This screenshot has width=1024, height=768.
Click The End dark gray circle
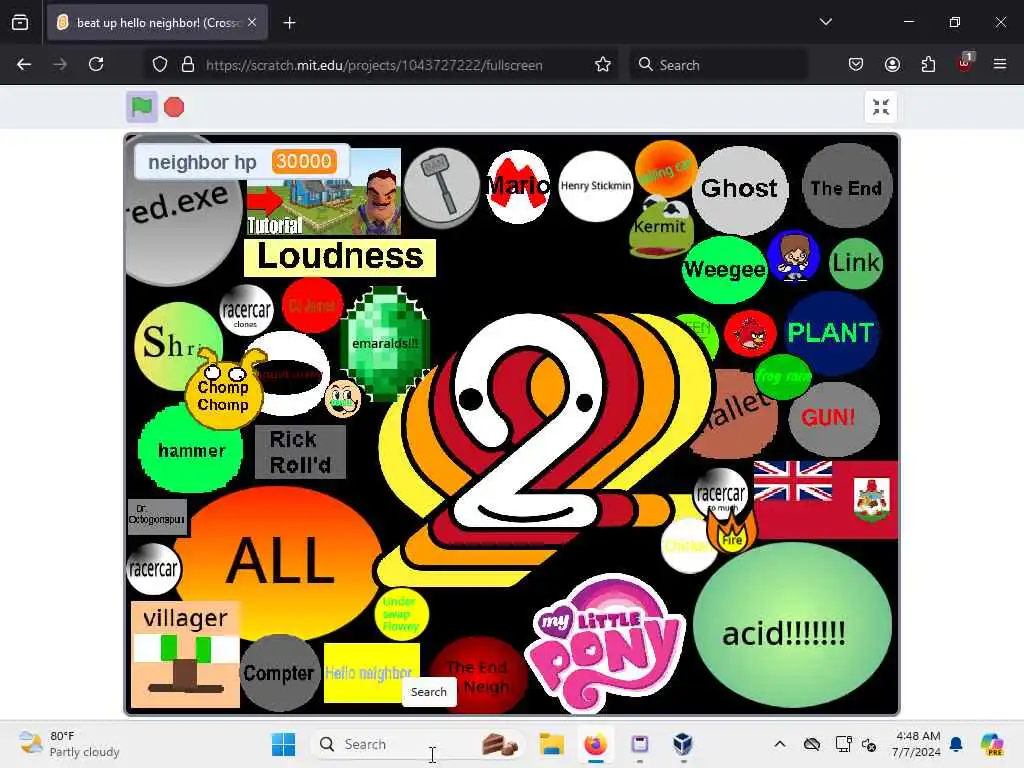point(846,187)
